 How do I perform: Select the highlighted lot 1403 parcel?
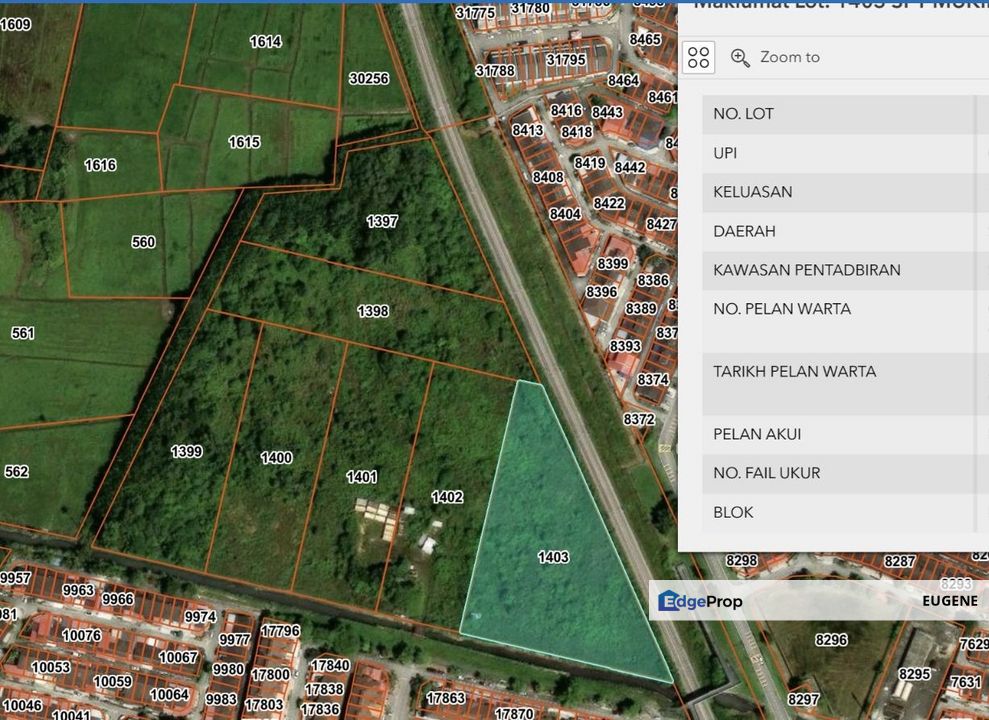pos(553,557)
